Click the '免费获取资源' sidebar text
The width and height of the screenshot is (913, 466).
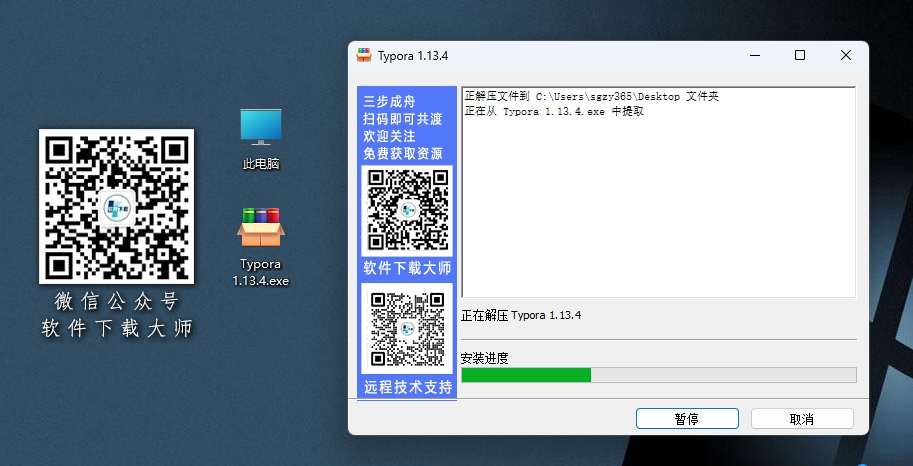click(x=403, y=154)
